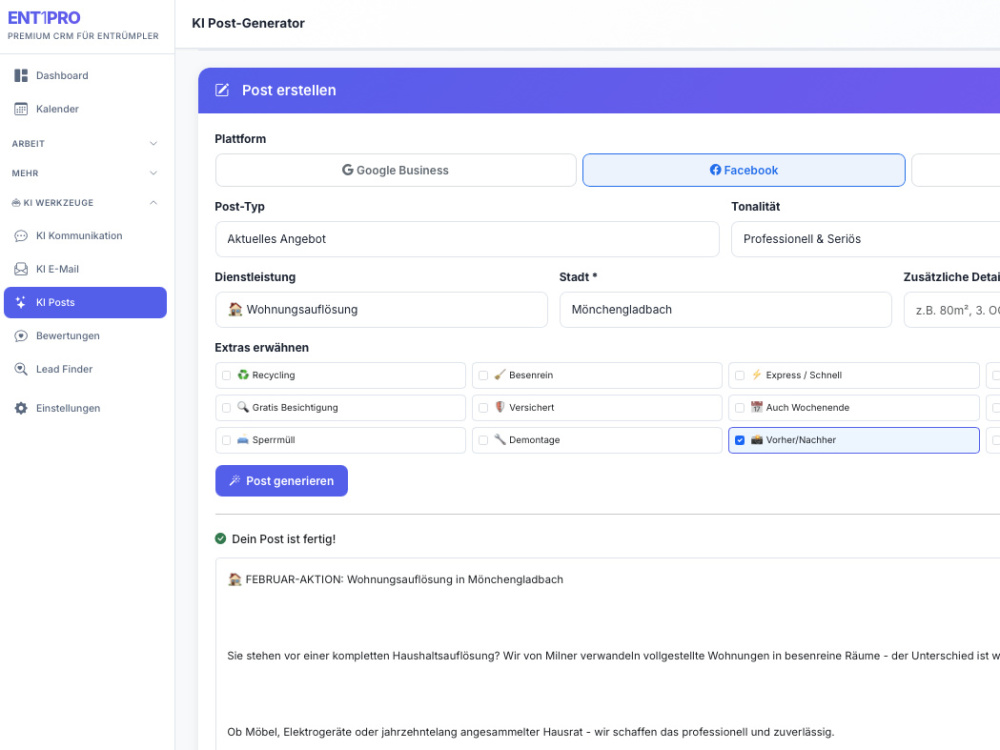Collapse the KI WERKZEUGE section
The height and width of the screenshot is (750, 1000).
(85, 203)
